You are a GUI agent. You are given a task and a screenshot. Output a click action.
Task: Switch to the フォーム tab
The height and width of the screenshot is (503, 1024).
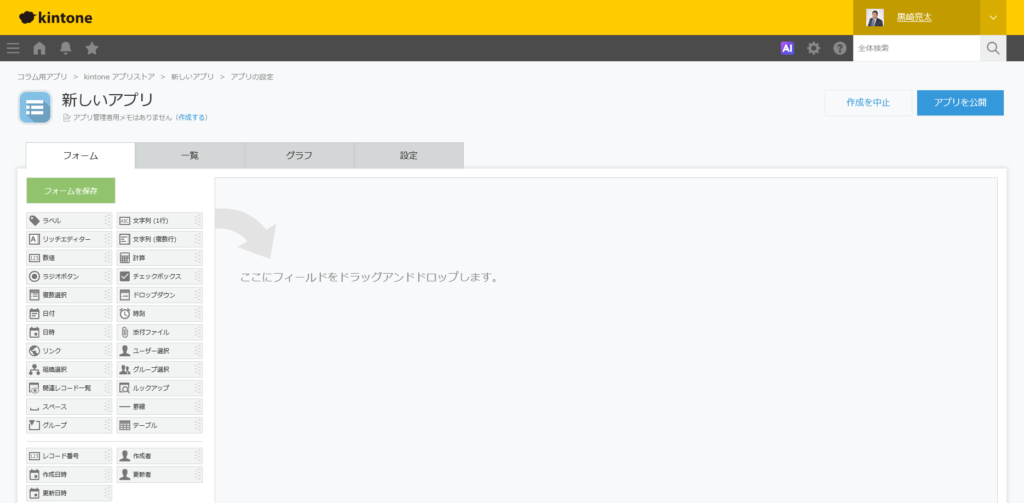pyautogui.click(x=80, y=155)
